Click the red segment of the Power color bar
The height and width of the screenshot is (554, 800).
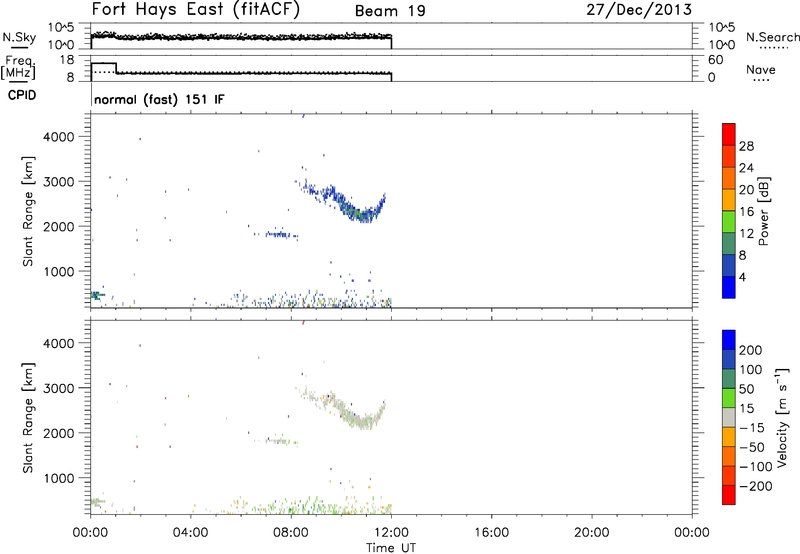pyautogui.click(x=729, y=134)
